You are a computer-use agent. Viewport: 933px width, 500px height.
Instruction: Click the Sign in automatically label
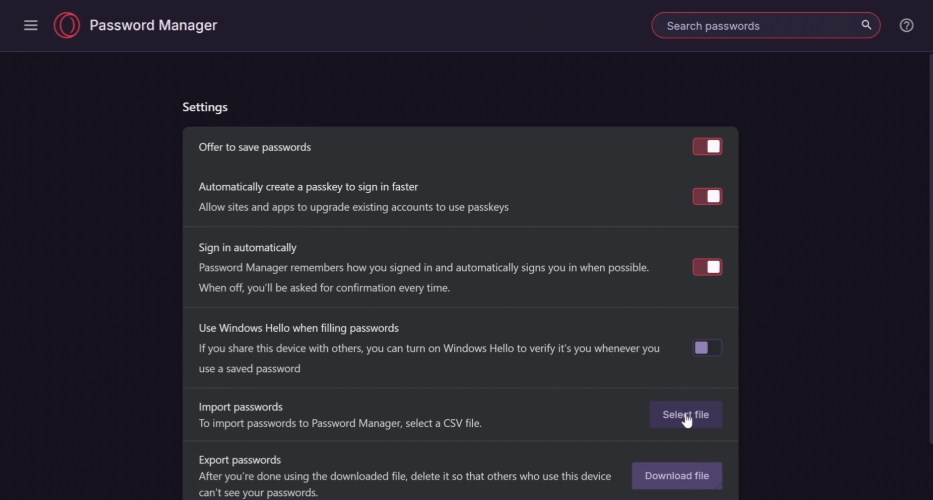[x=248, y=248]
